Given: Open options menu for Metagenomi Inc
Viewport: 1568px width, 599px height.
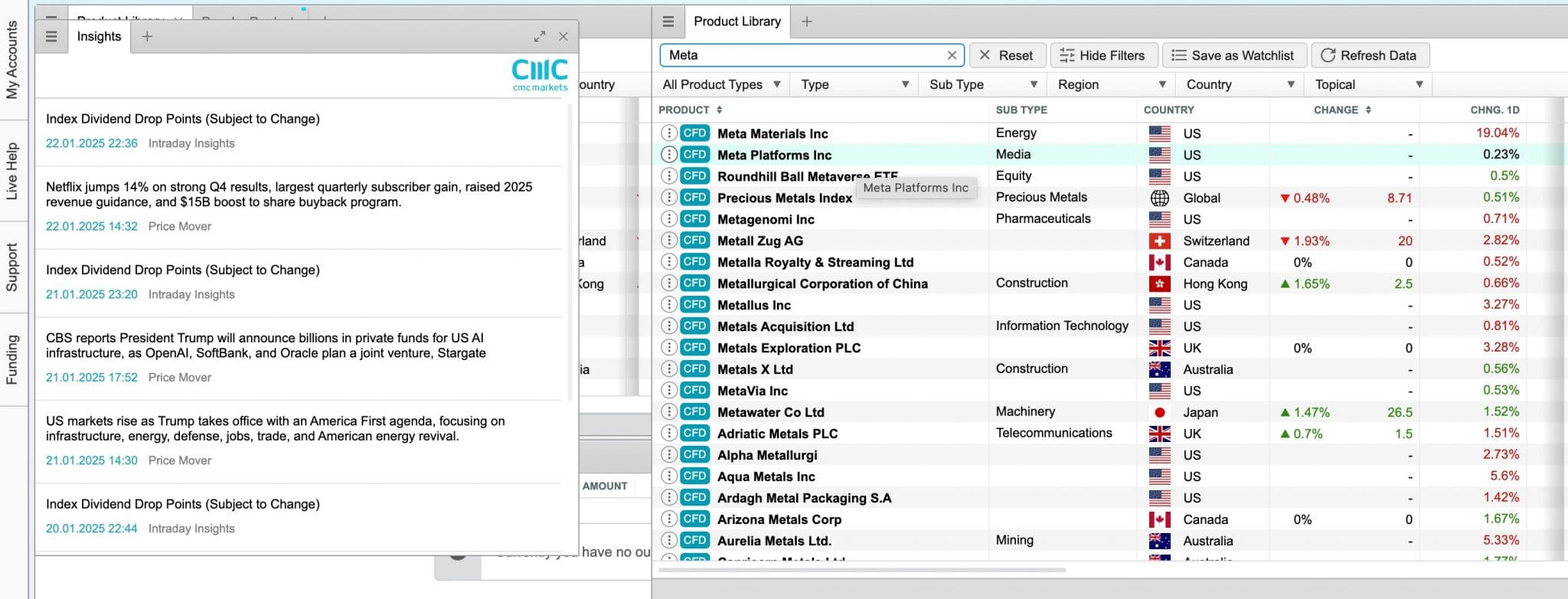Looking at the screenshot, I should (x=668, y=219).
